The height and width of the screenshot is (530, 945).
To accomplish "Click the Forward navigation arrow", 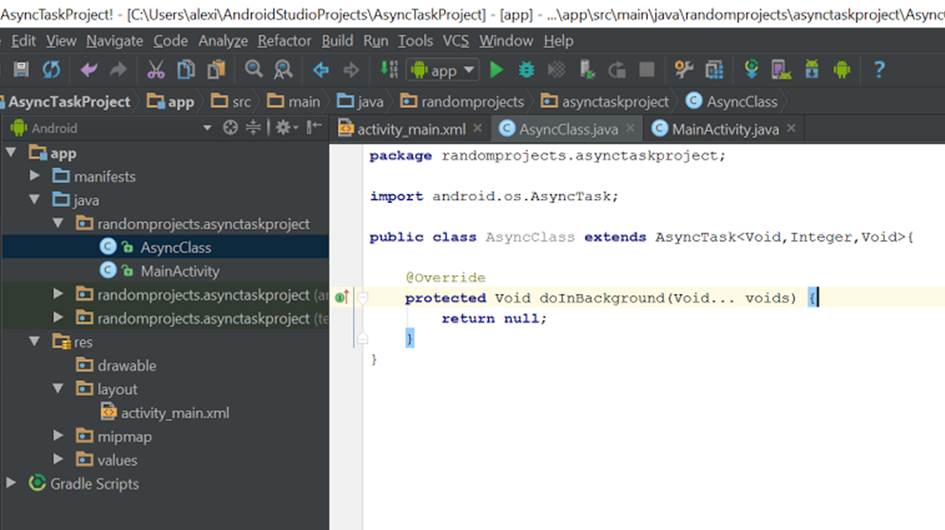I will click(x=351, y=70).
